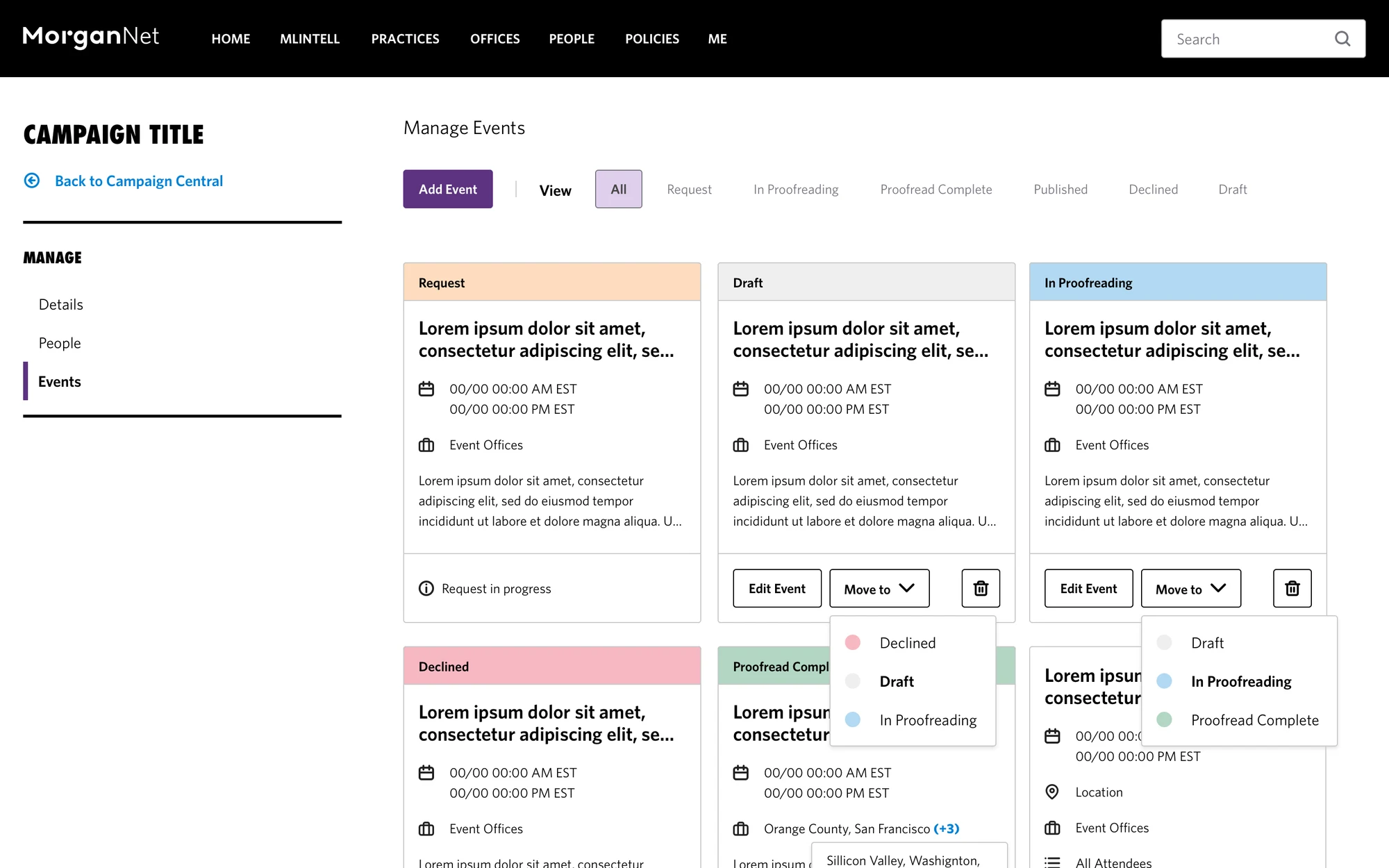Image resolution: width=1389 pixels, height=868 pixels.
Task: Open the Details sidebar item
Action: 61,304
